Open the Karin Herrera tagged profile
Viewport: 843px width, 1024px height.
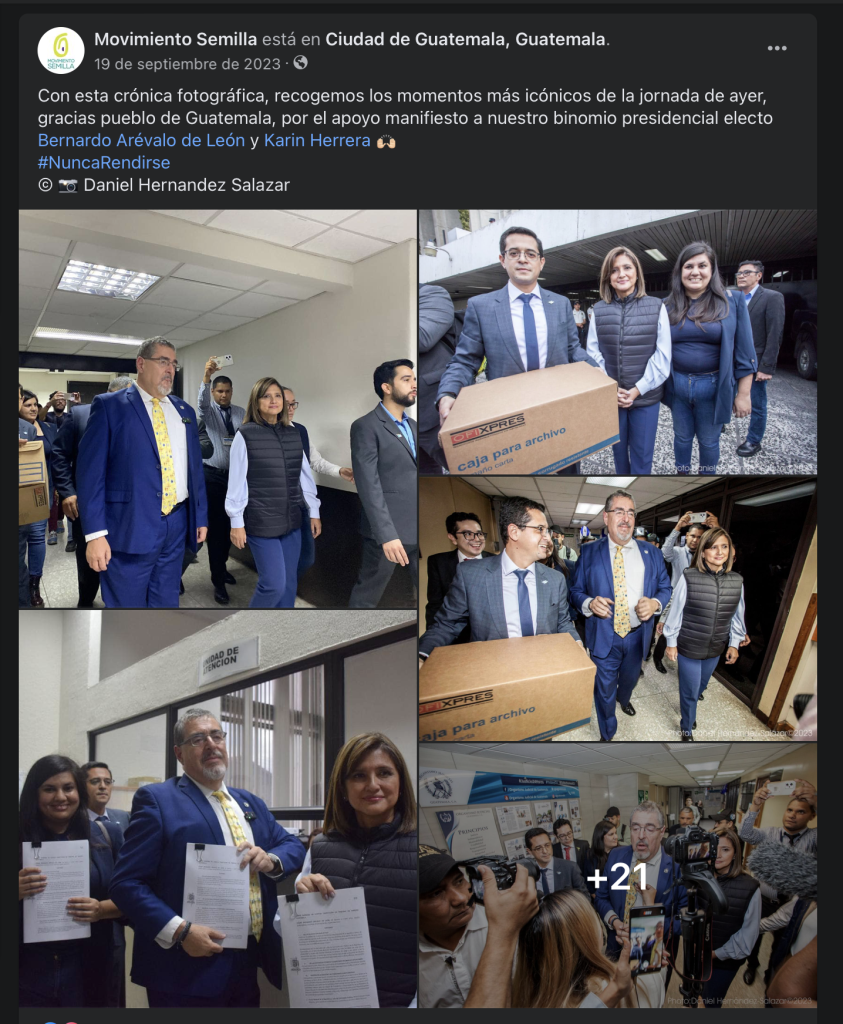point(317,140)
